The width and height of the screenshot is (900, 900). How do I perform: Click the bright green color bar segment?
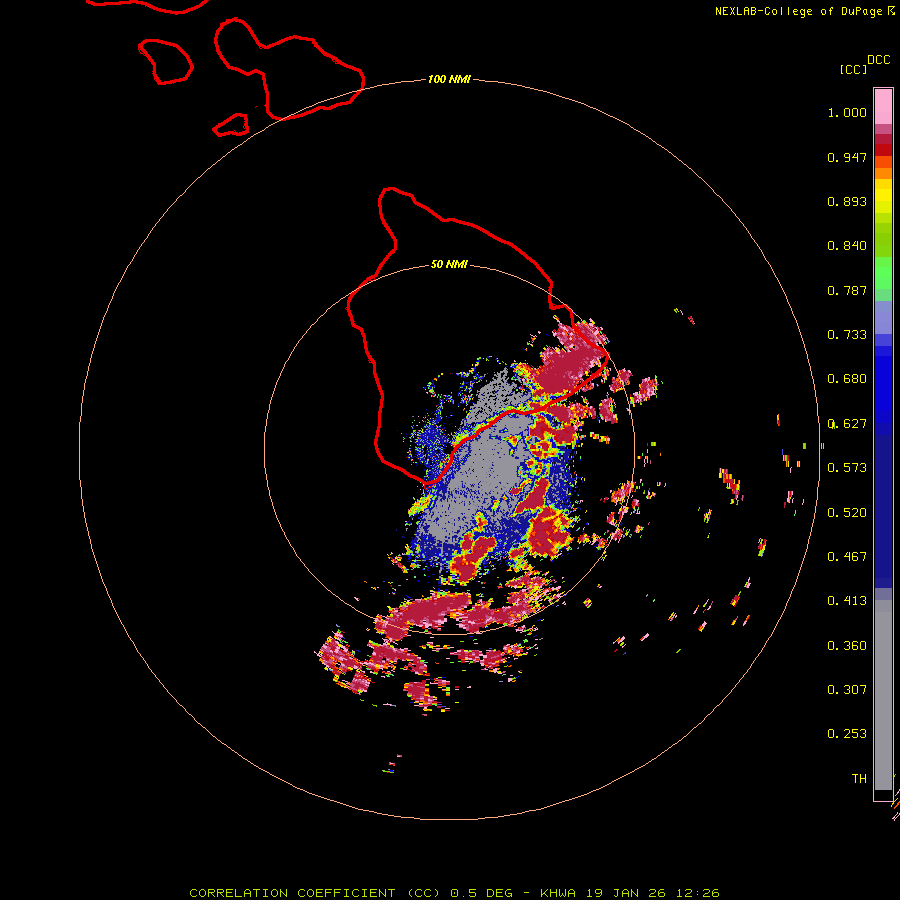point(883,272)
